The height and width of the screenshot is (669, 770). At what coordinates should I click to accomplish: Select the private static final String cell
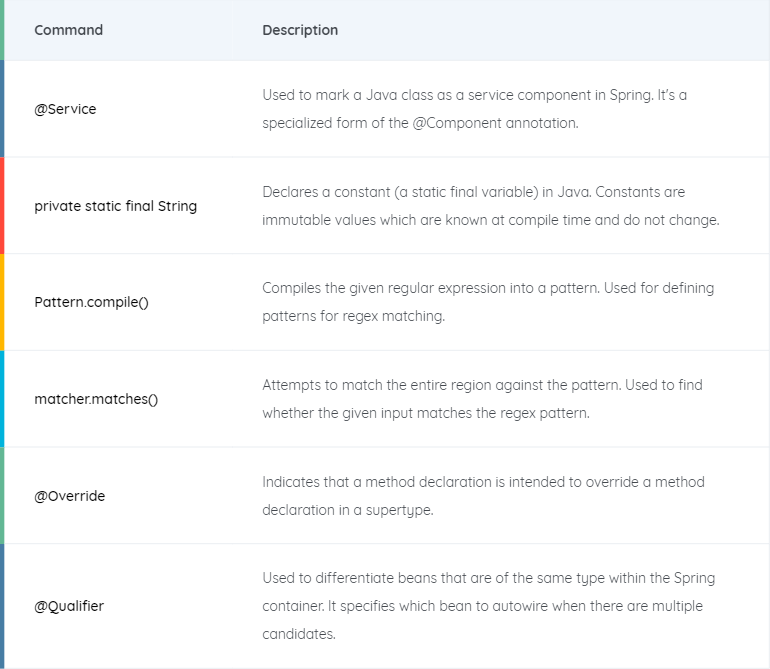click(x=115, y=206)
